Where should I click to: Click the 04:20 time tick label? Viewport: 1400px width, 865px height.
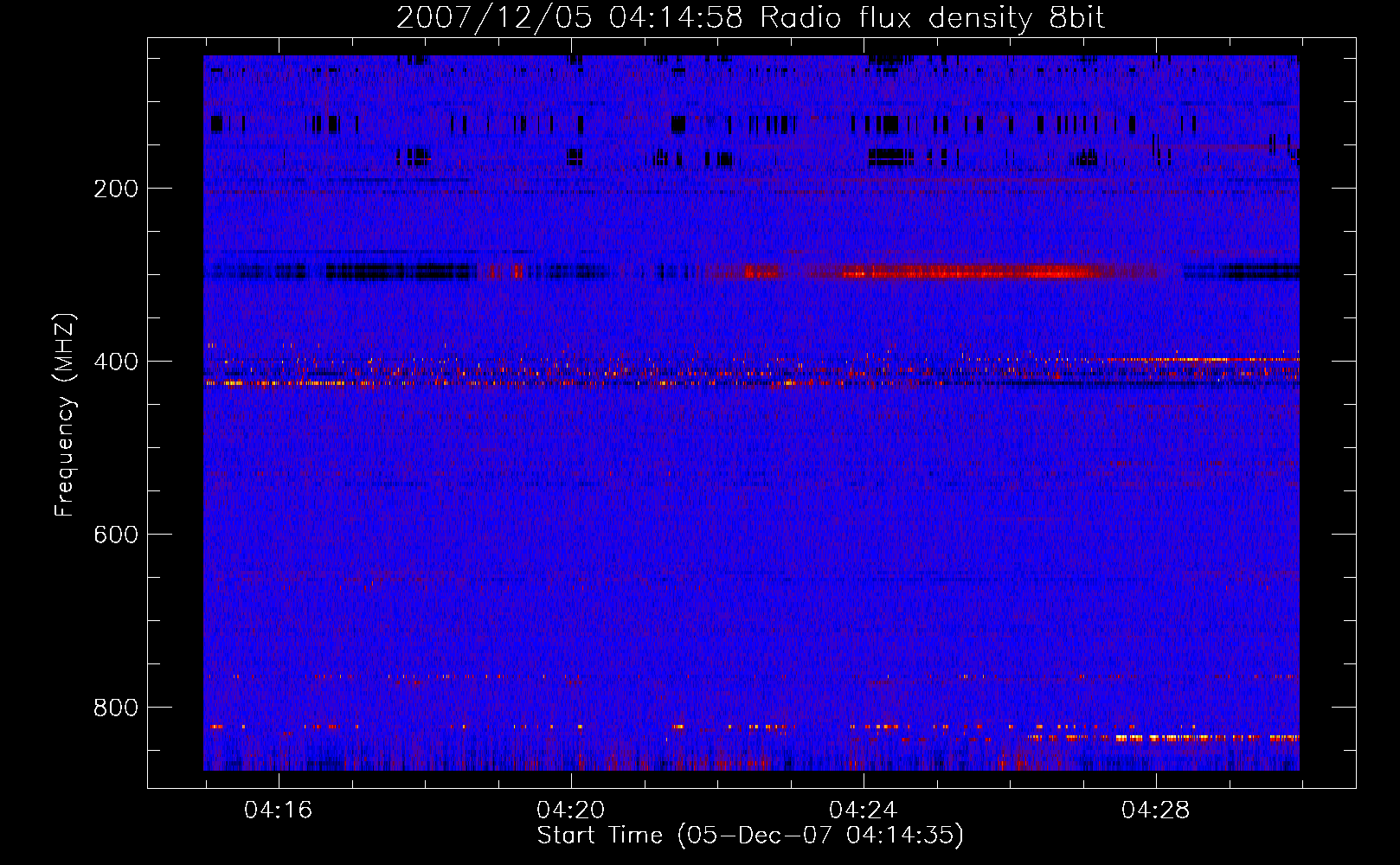(x=570, y=811)
